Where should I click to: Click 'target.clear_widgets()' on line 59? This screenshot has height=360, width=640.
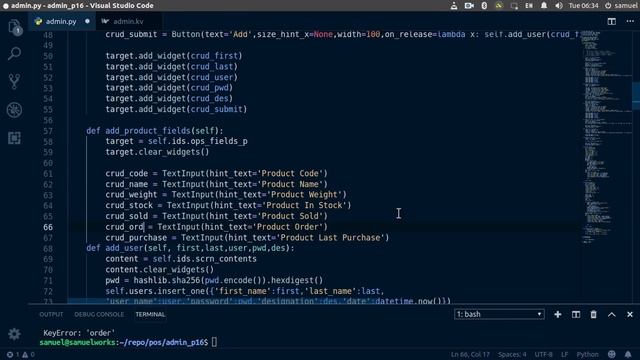pos(157,152)
